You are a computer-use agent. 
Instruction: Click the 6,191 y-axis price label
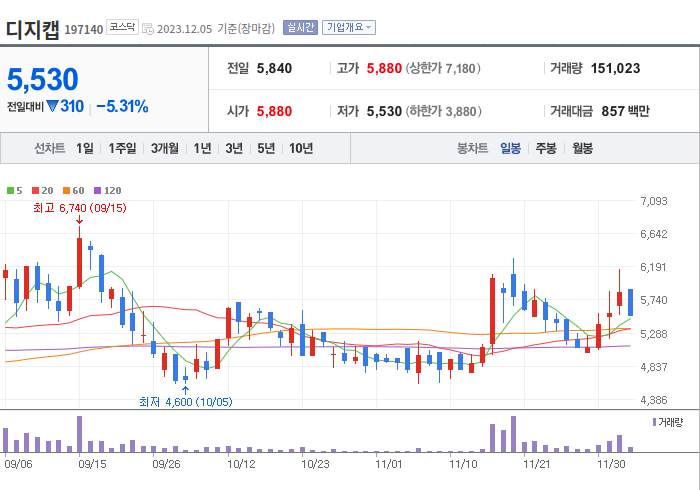pyautogui.click(x=654, y=267)
